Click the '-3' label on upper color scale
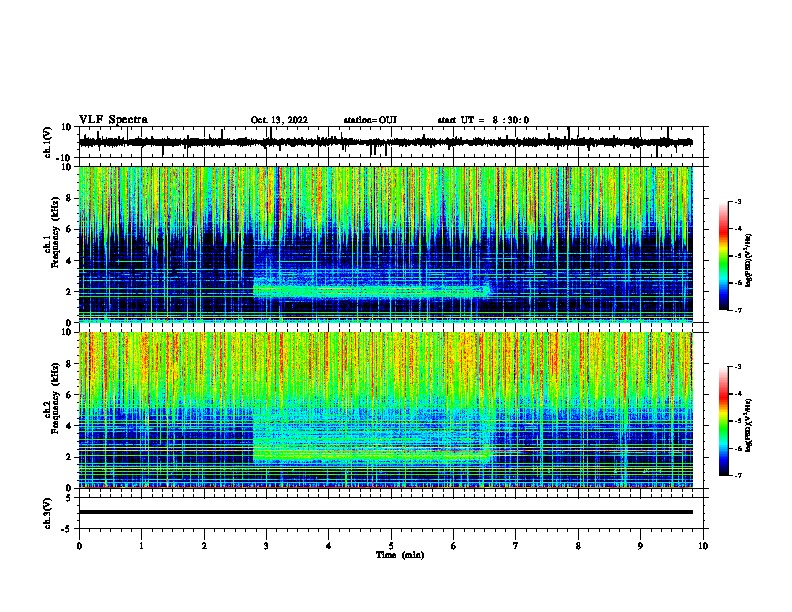The width and height of the screenshot is (792, 612). point(738,202)
